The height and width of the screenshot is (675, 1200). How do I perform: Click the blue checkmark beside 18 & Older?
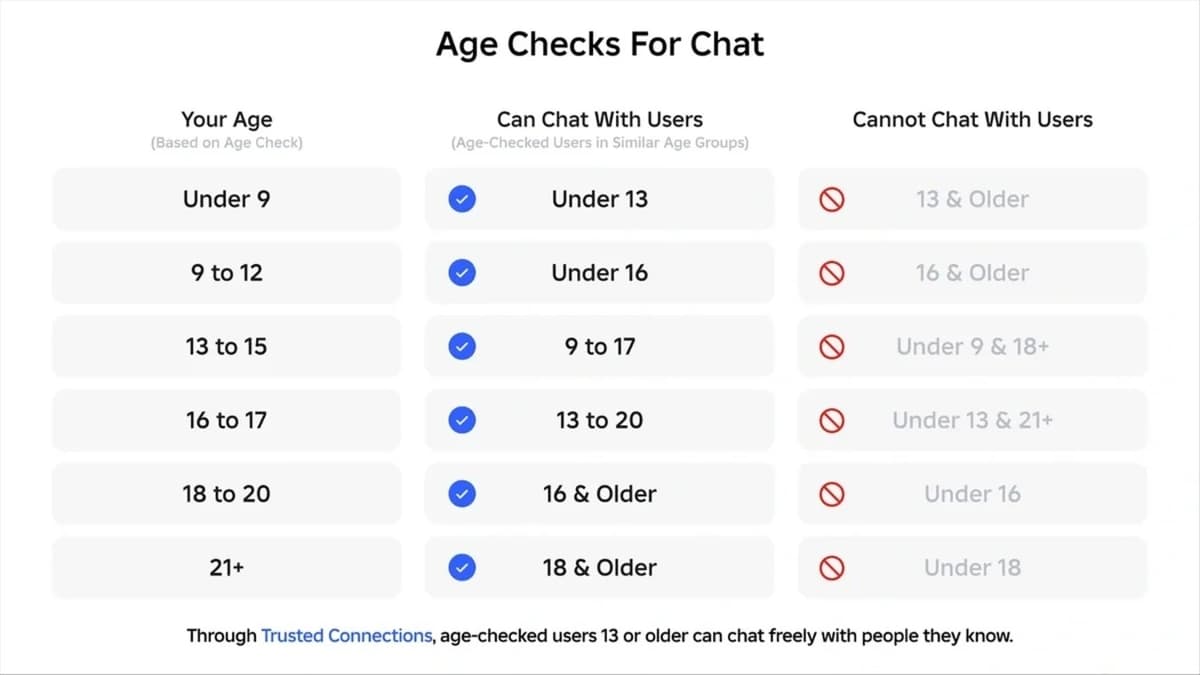(x=462, y=568)
